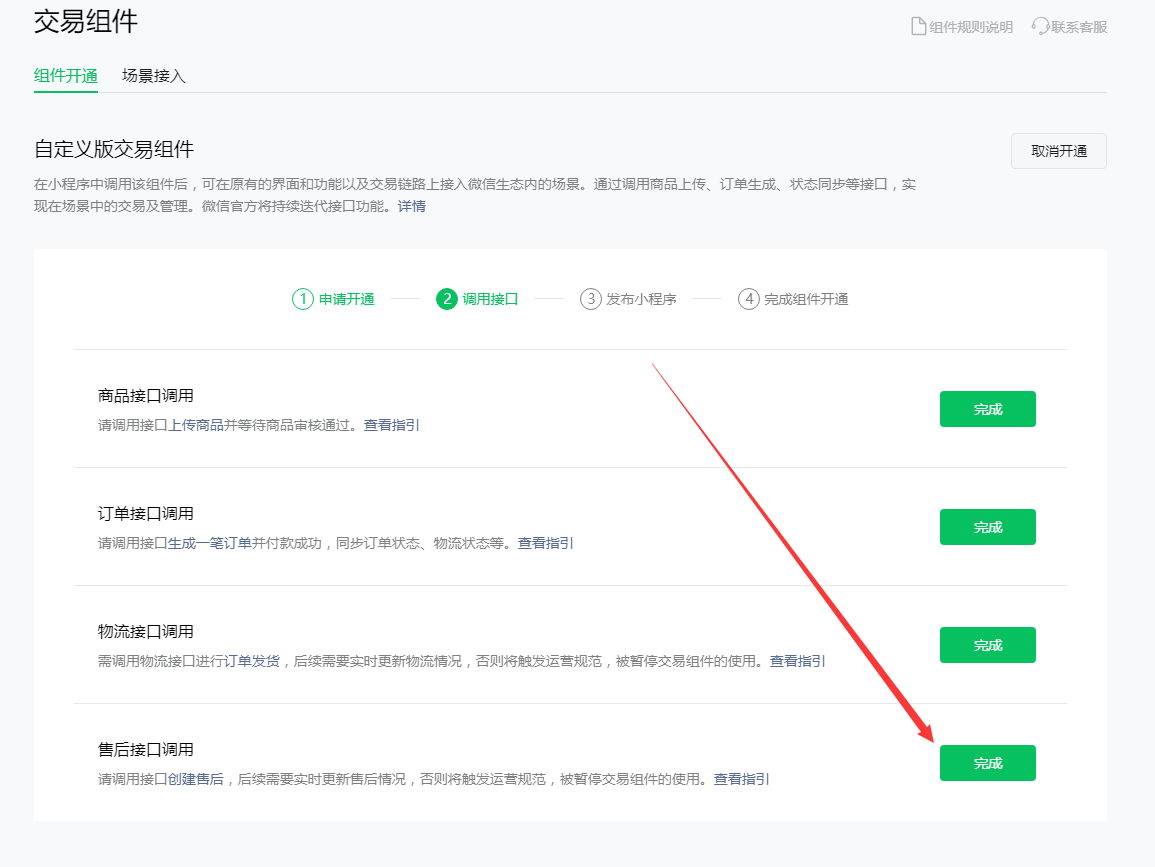
Task: Open 查看指引 in the 售后接口调用 row
Action: (x=741, y=779)
